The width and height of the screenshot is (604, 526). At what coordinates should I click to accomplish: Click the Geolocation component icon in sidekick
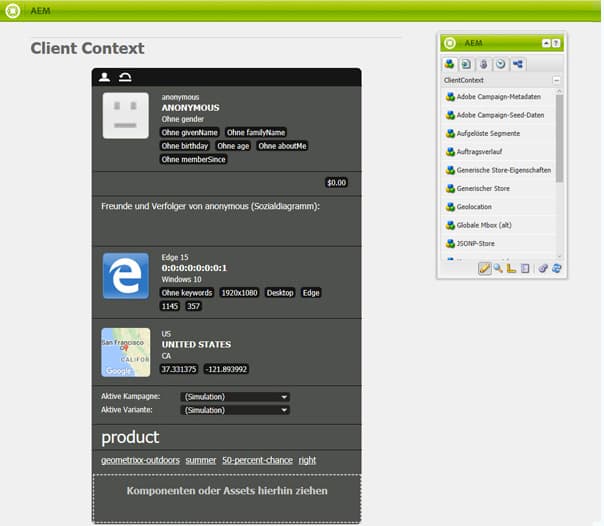pyautogui.click(x=450, y=207)
